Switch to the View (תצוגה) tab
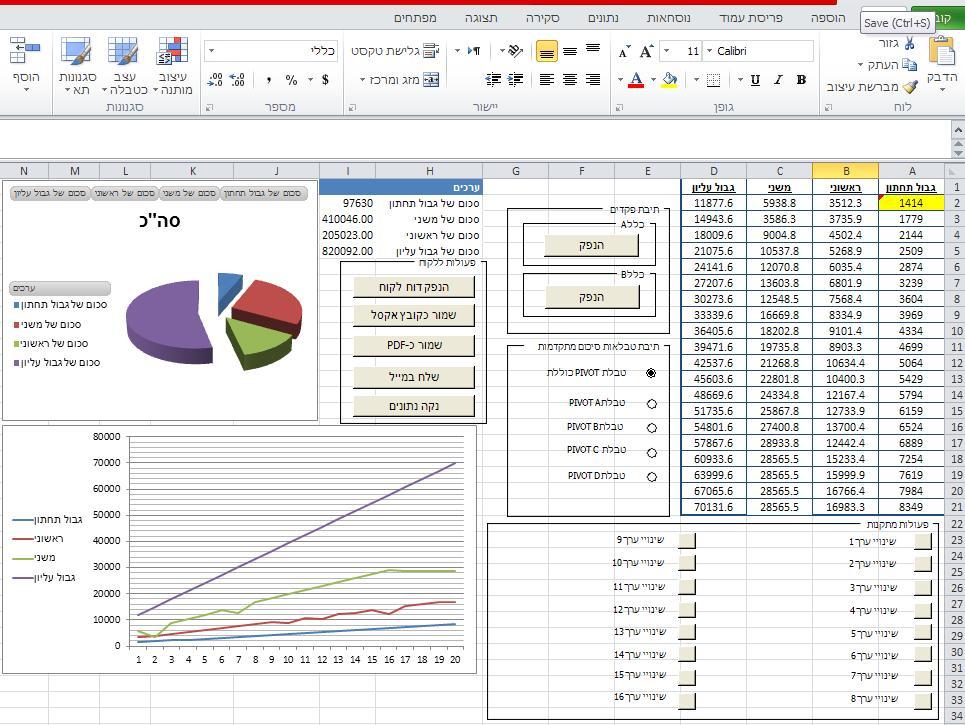This screenshot has width=965, height=725. [x=481, y=18]
